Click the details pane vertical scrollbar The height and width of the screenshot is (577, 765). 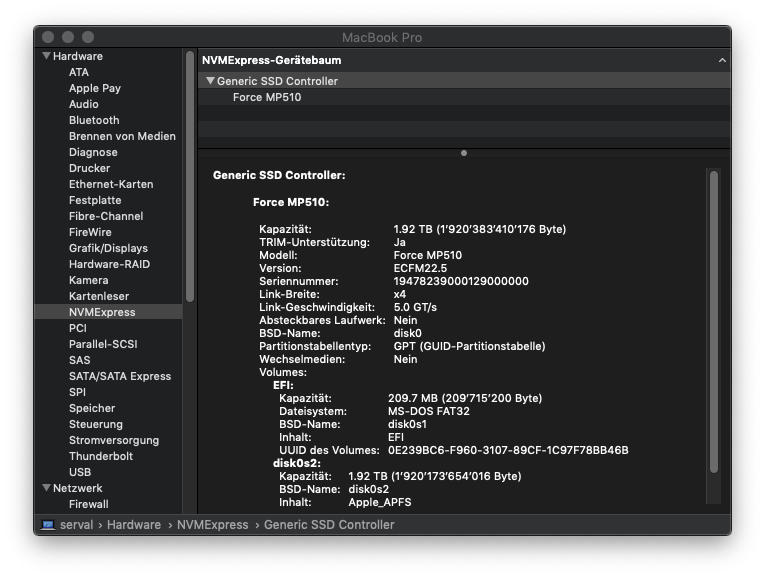[714, 322]
